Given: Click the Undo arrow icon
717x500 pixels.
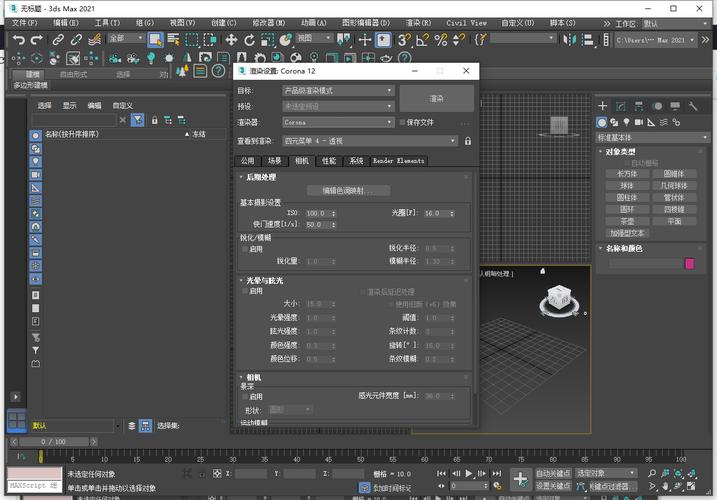Looking at the screenshot, I should 18,40.
